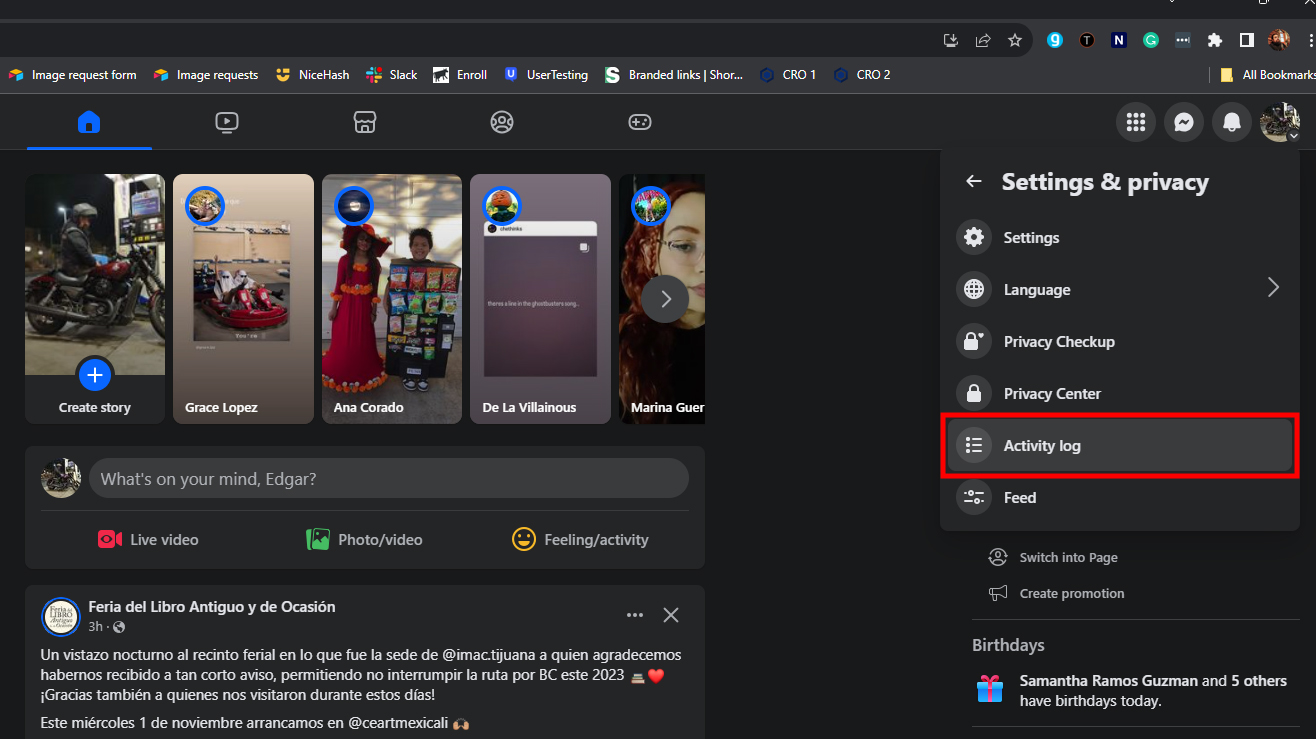Open the notifications bell

tap(1232, 122)
